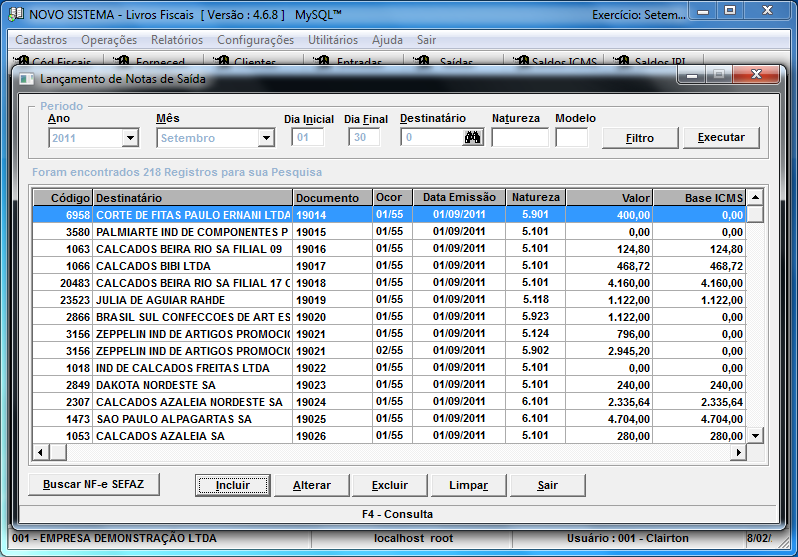
Task: Open the Ajuda menu
Action: [x=387, y=40]
